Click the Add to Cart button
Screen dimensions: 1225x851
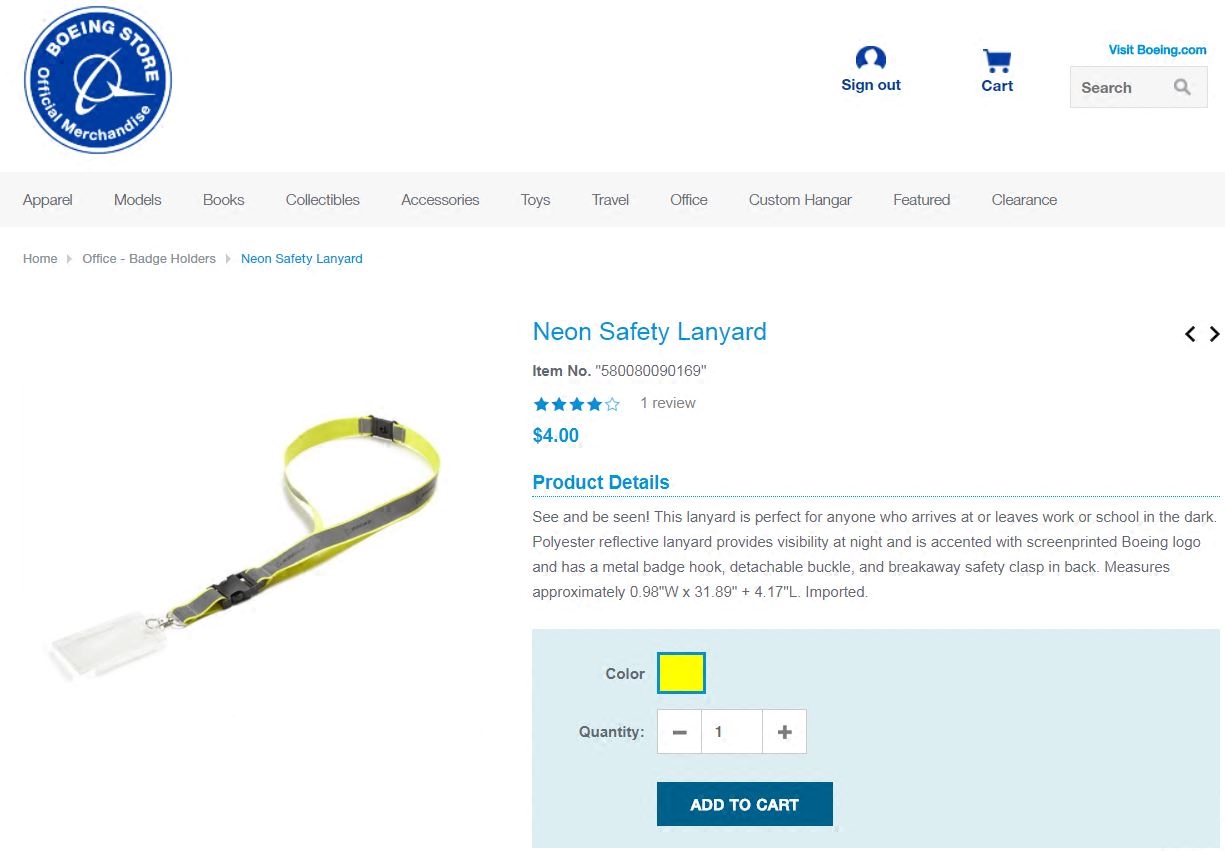tap(745, 804)
